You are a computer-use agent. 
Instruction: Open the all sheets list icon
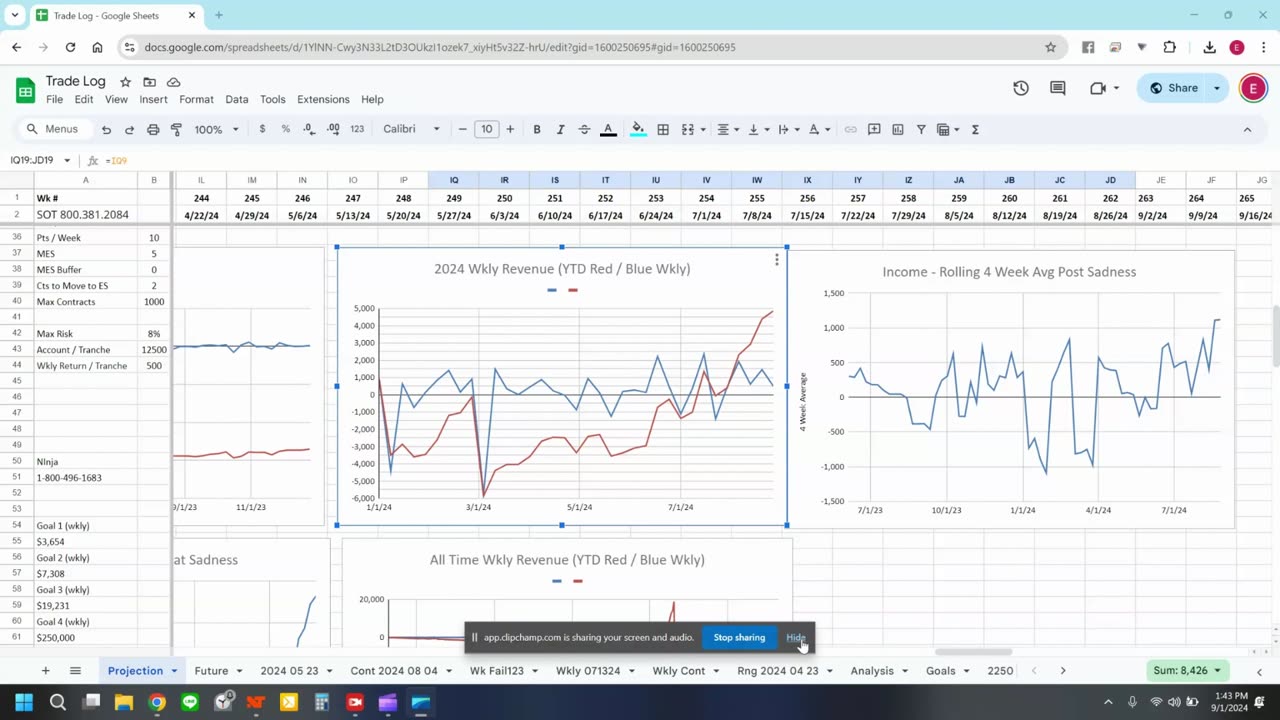pos(75,670)
